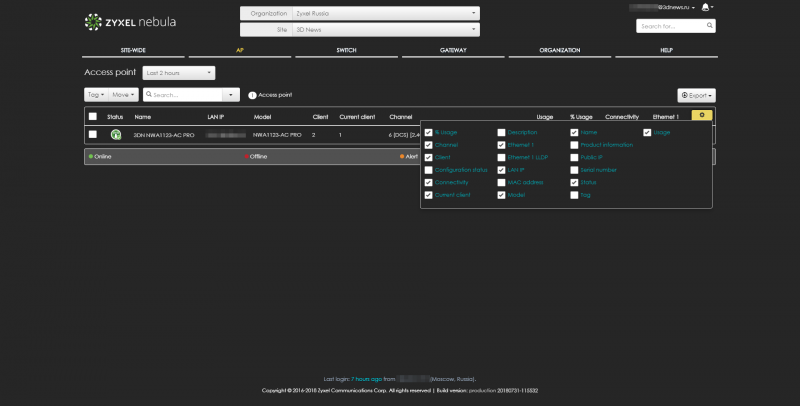
Task: Sort by the Channel column header
Action: point(401,117)
